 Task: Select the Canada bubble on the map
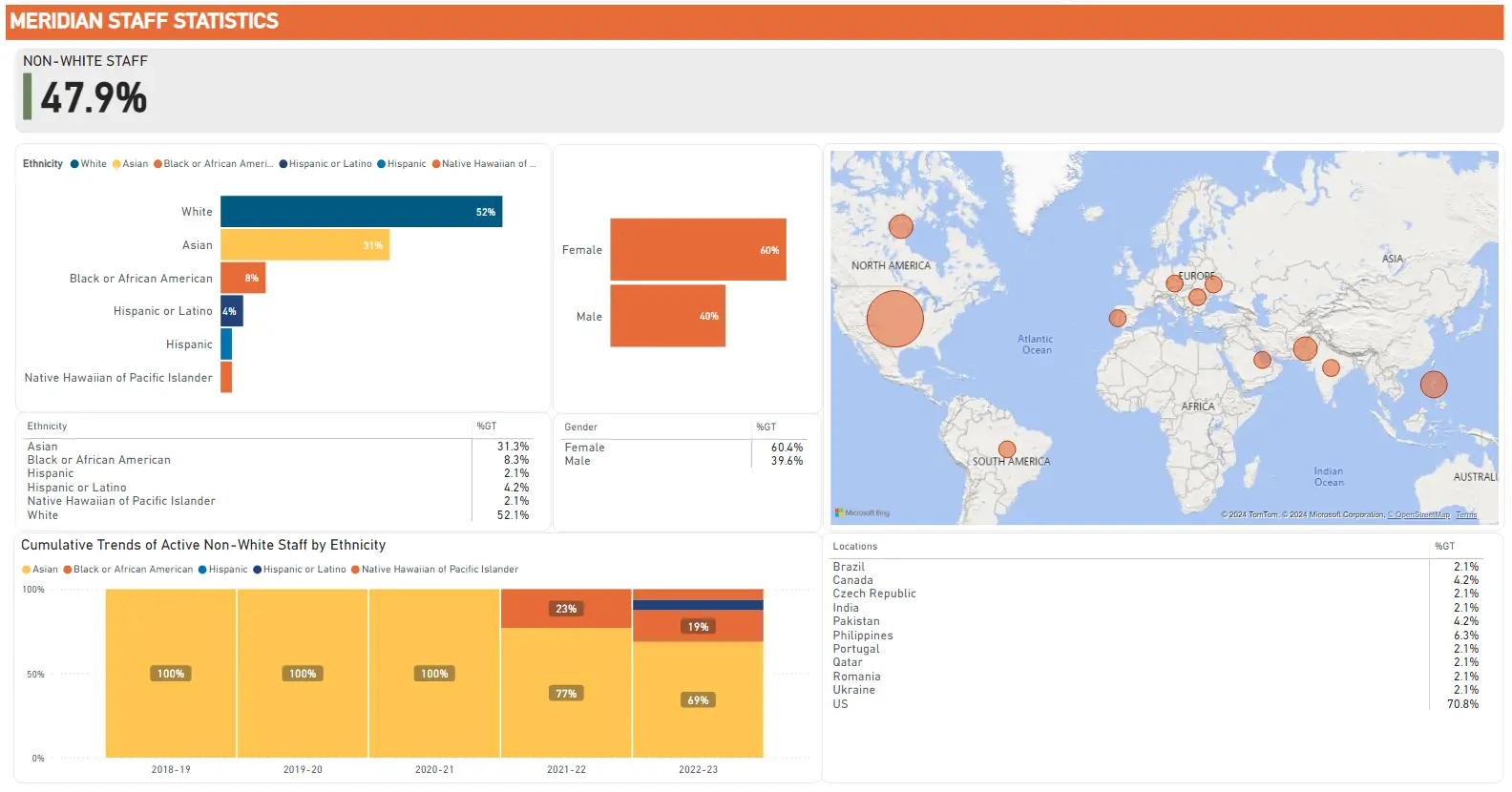click(900, 226)
